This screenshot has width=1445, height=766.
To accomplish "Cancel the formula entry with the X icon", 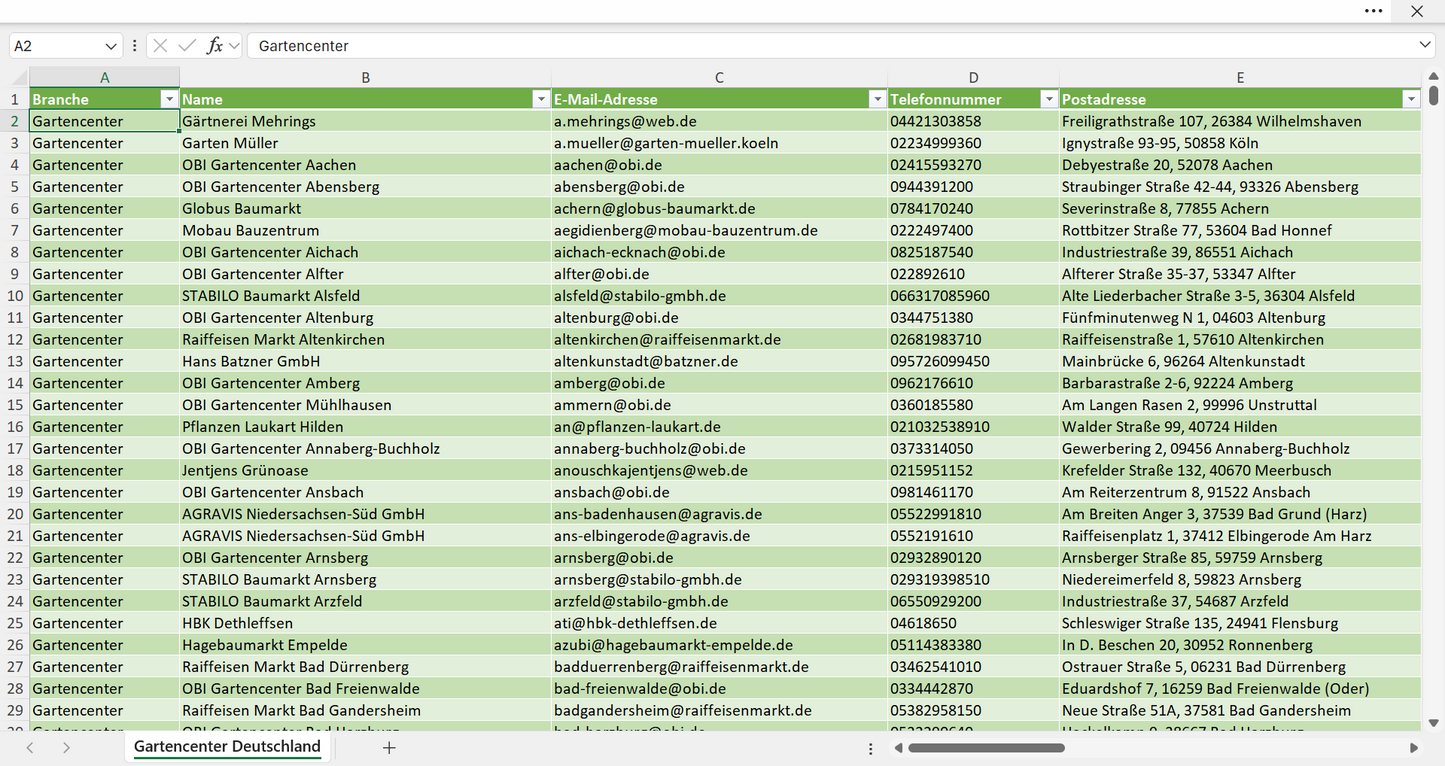I will coord(160,46).
